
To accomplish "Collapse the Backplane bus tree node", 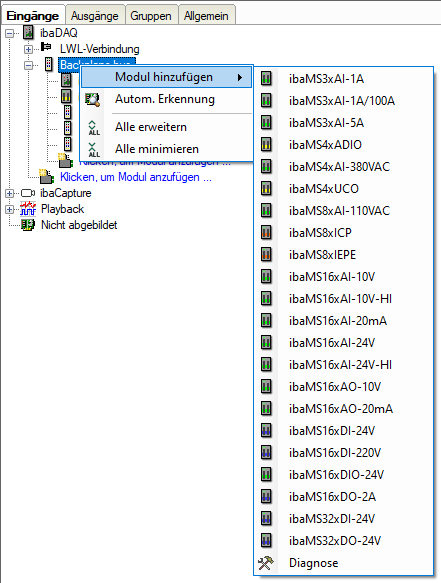I will [x=28, y=65].
